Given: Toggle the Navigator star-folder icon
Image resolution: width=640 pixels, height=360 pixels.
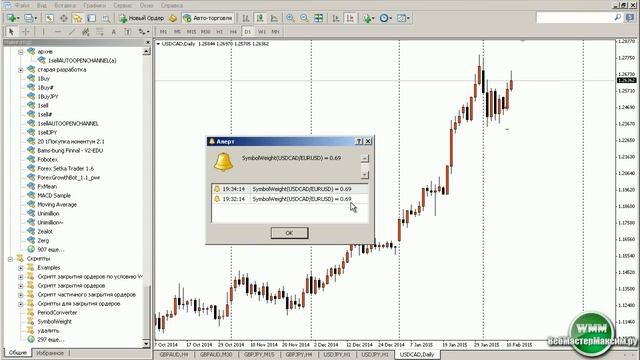Looking at the screenshot, I should [78, 18].
